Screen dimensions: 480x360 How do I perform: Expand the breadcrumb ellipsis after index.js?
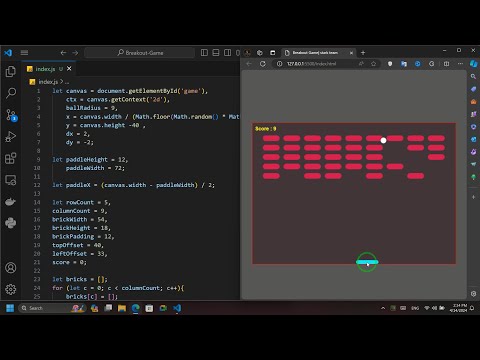point(67,82)
